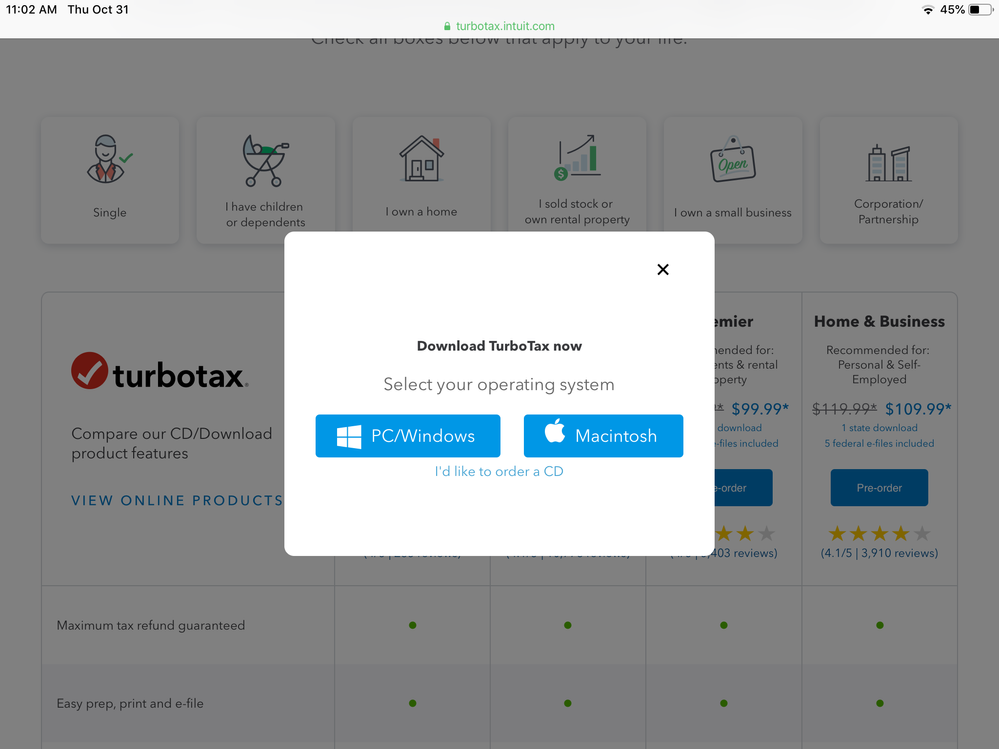The height and width of the screenshot is (749, 999).
Task: Select the stock chart icon tile
Action: [x=577, y=160]
